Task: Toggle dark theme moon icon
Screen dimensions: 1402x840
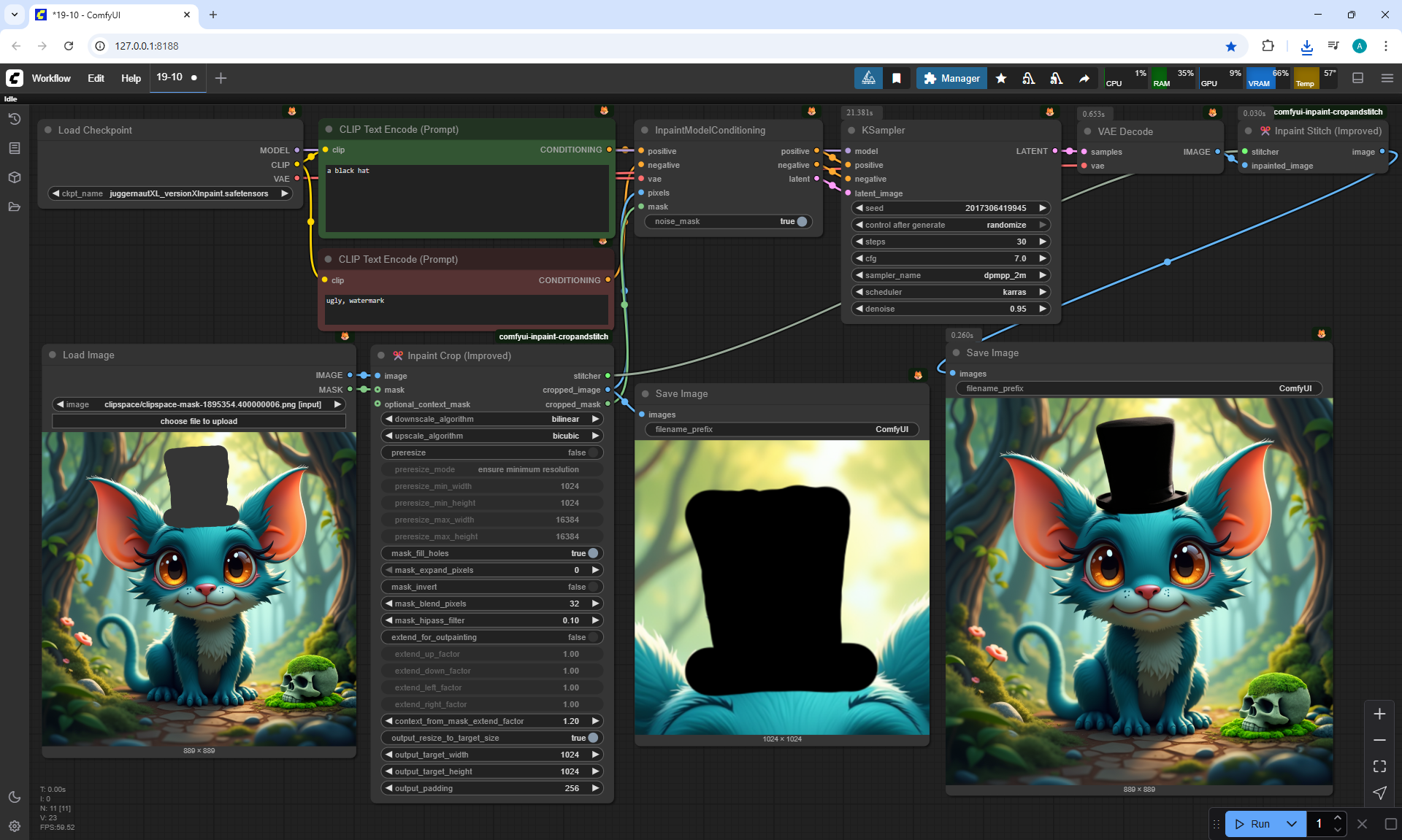Action: coord(15,797)
